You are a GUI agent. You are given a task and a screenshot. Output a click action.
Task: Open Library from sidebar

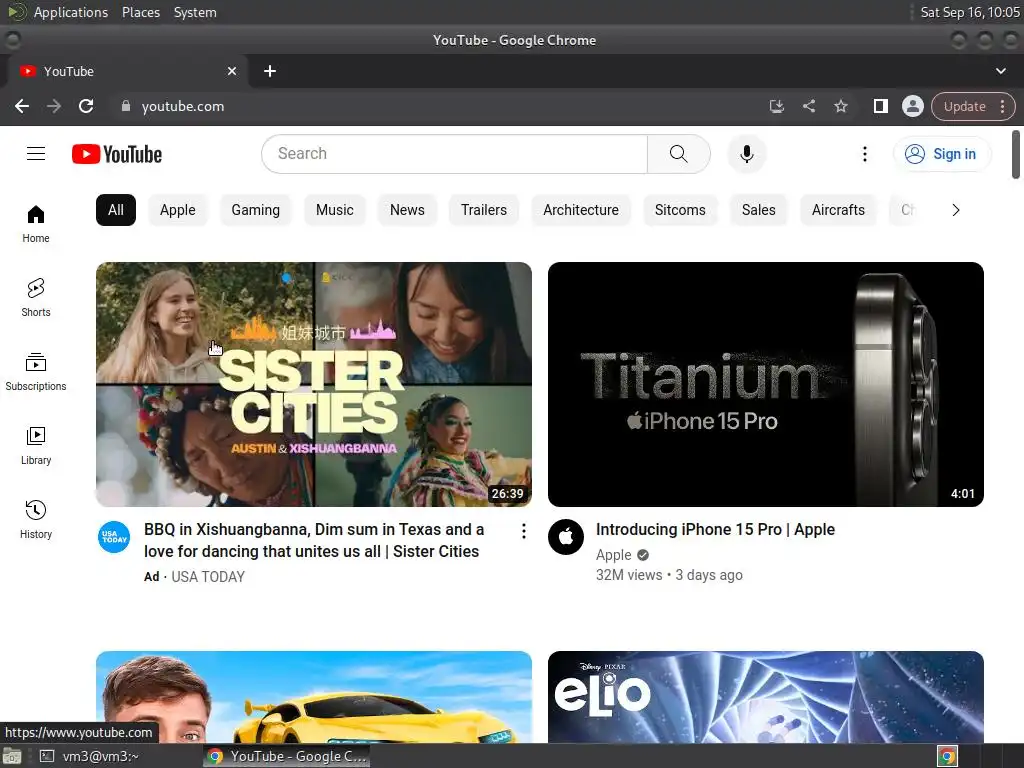[x=36, y=445]
